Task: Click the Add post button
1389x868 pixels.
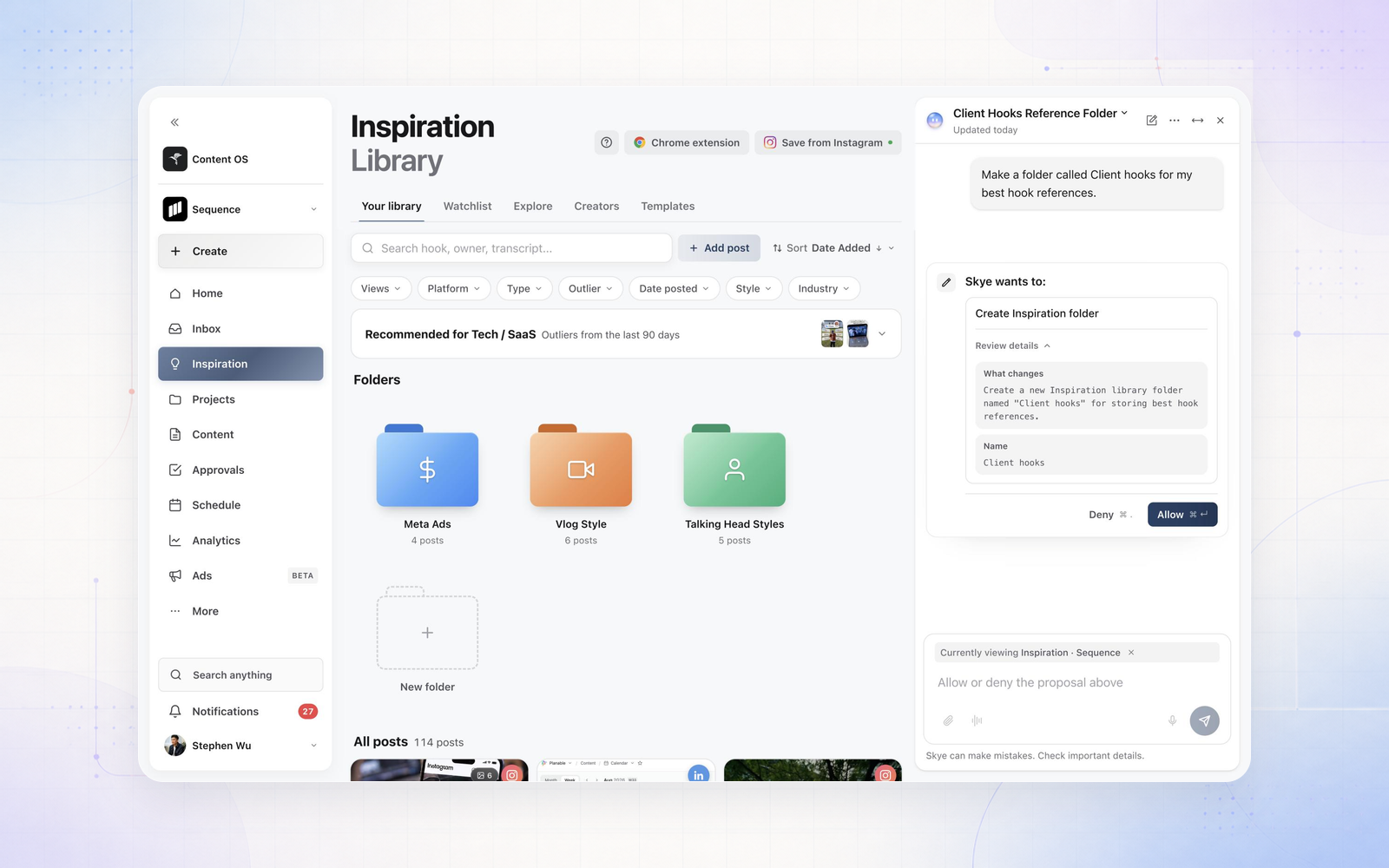Action: [x=719, y=248]
